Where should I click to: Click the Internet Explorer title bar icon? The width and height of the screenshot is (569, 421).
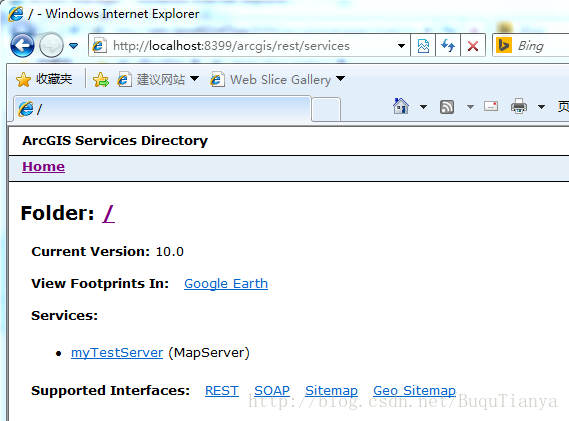16,14
